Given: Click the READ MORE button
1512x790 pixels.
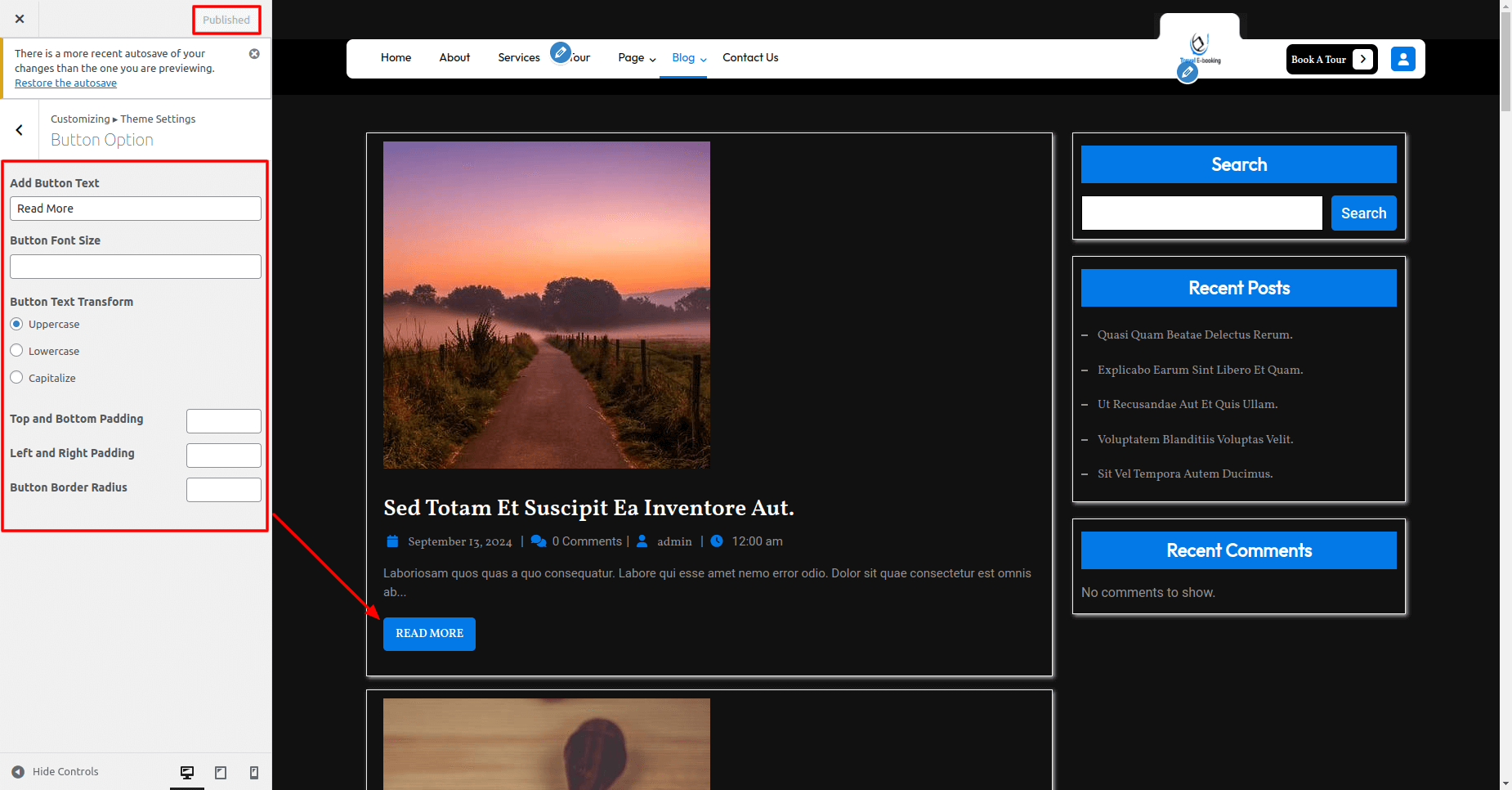Looking at the screenshot, I should point(429,634).
